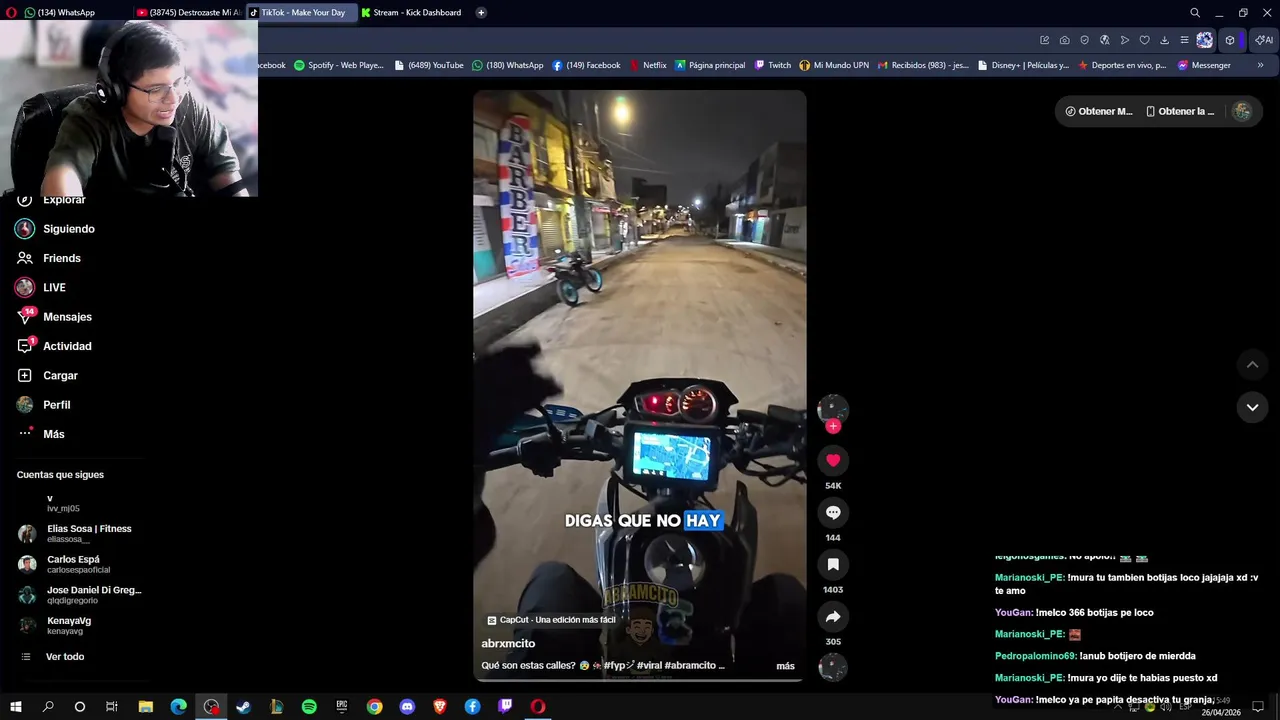
Task: Follow creator via red plus badge
Action: 833,426
